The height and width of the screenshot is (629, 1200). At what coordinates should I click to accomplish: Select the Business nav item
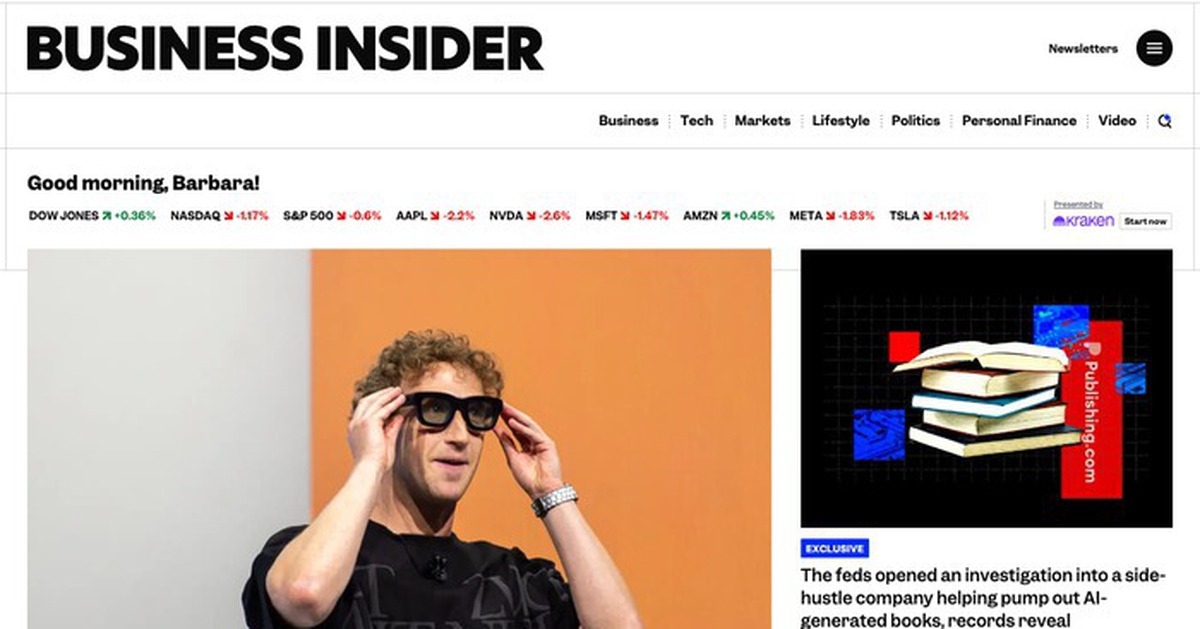point(628,120)
